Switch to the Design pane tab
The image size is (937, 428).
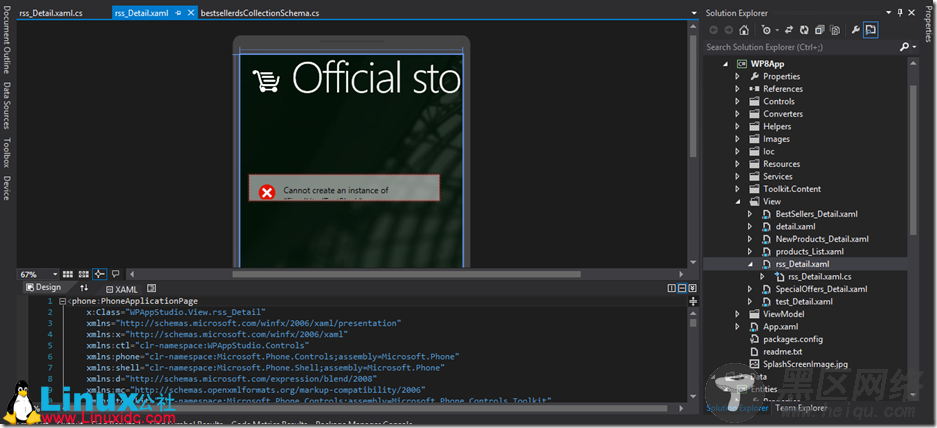pos(44,288)
